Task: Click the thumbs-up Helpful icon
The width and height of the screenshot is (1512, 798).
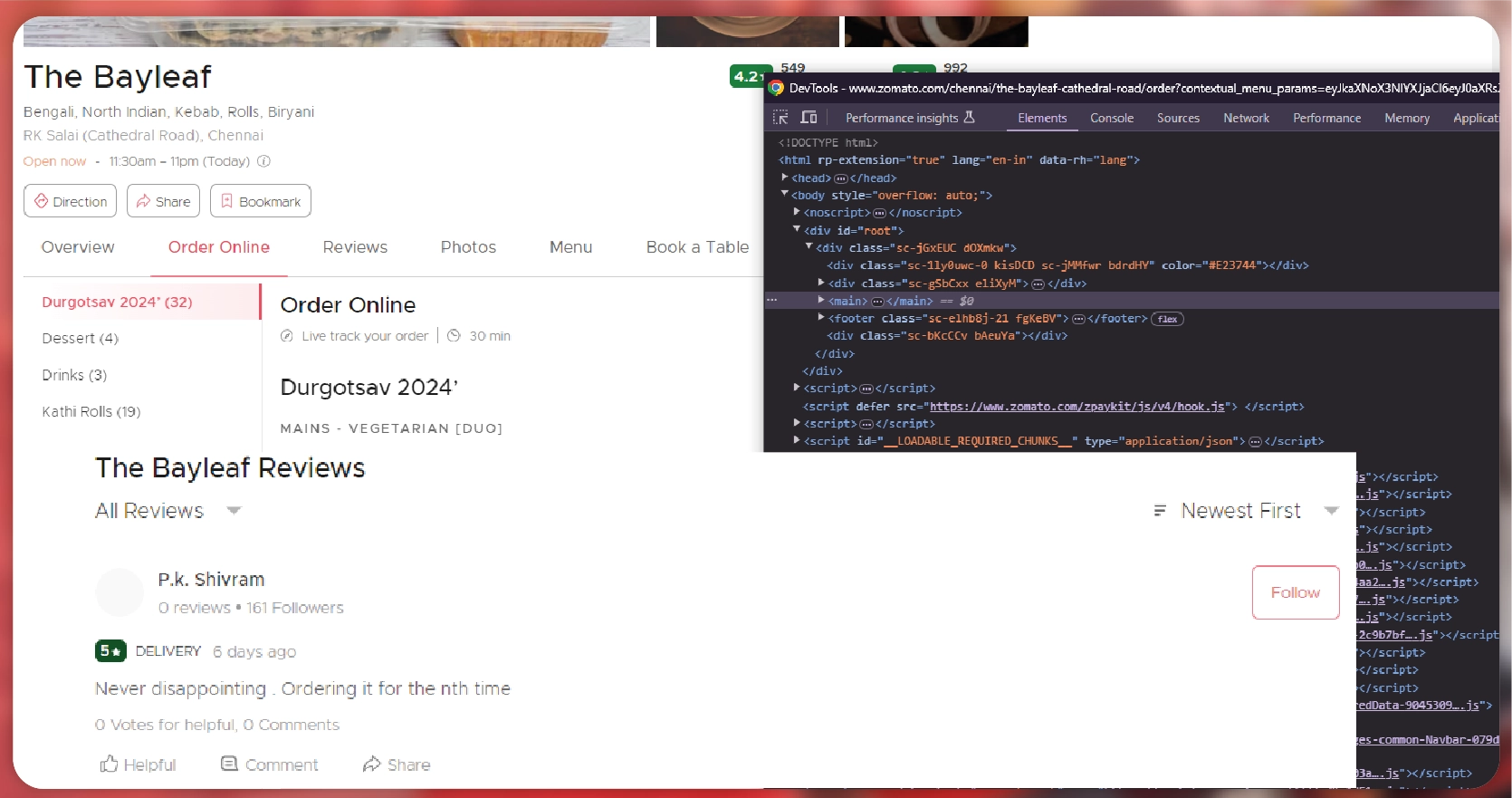Action: [109, 764]
